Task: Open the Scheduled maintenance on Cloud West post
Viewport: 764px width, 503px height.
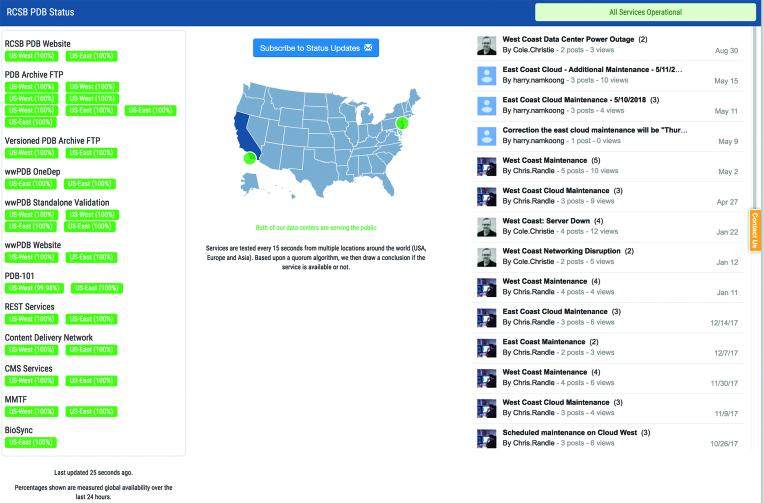Action: click(570, 432)
